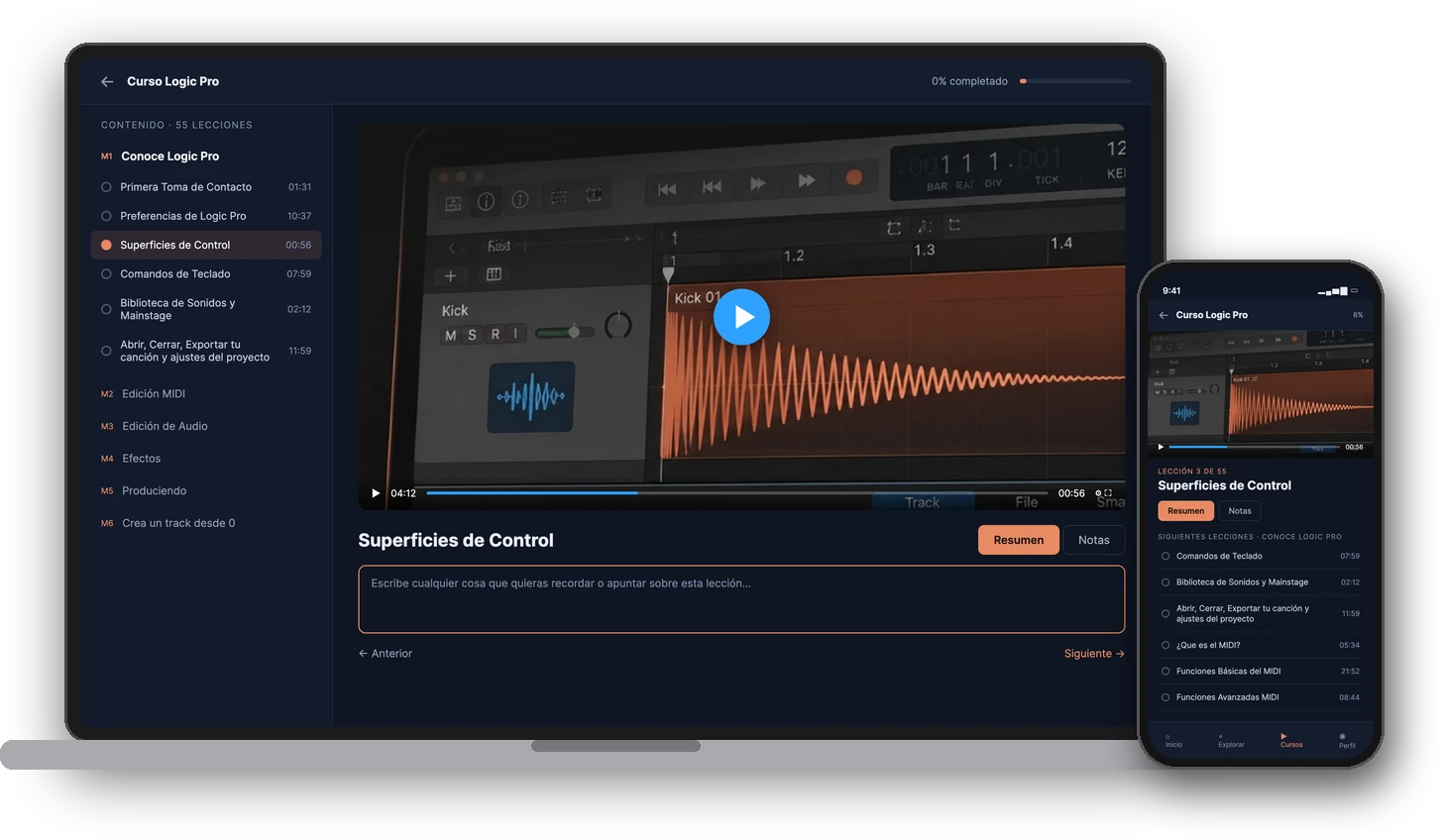Click the course completion progress bar
Screen dimensions: 1443x840
[1075, 81]
